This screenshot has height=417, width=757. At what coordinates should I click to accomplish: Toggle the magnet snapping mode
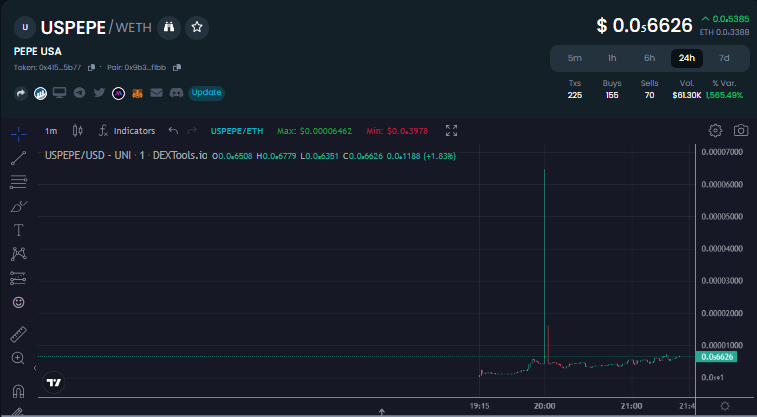18,391
